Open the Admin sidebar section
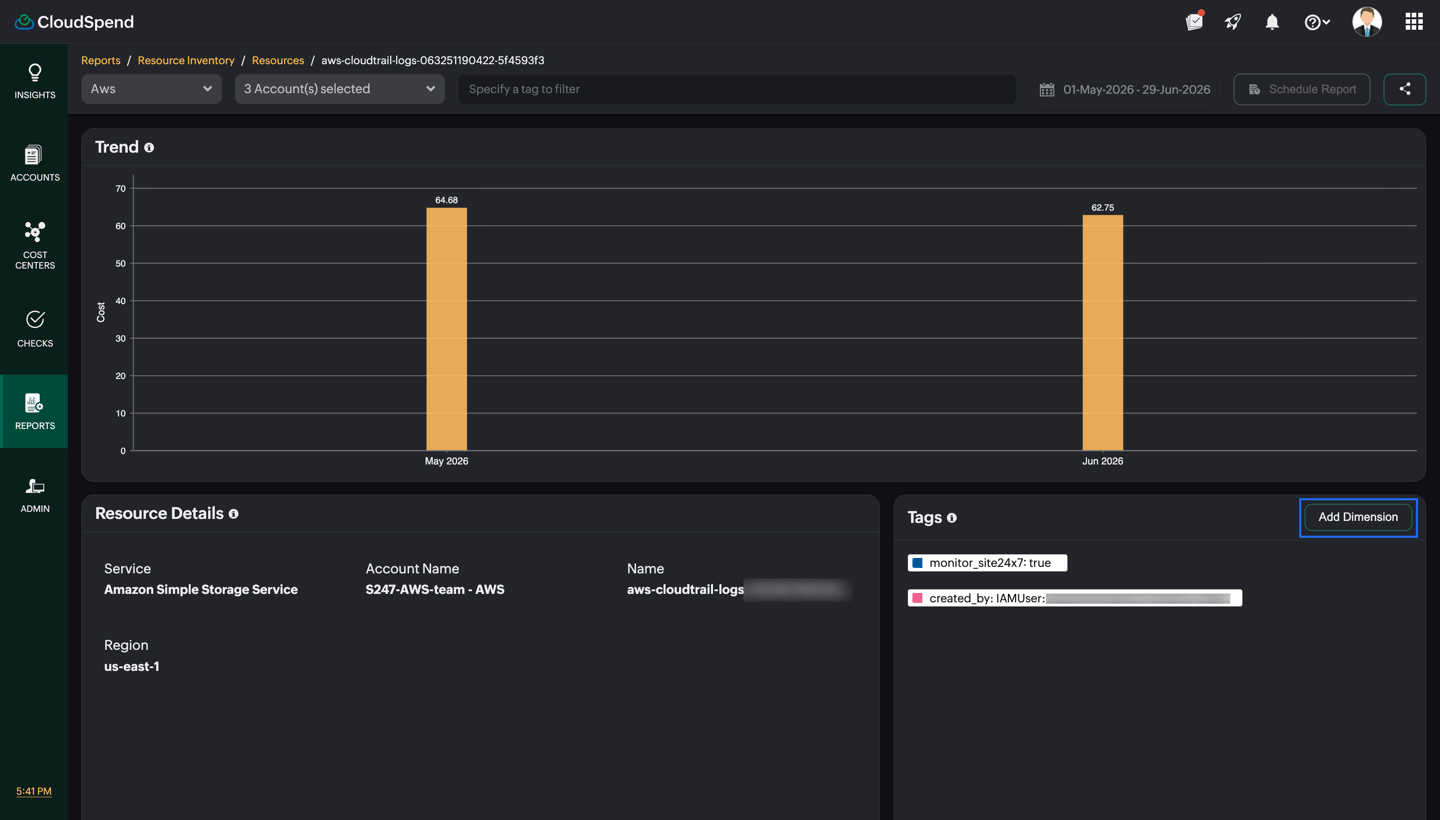This screenshot has height=820, width=1440. point(34,494)
